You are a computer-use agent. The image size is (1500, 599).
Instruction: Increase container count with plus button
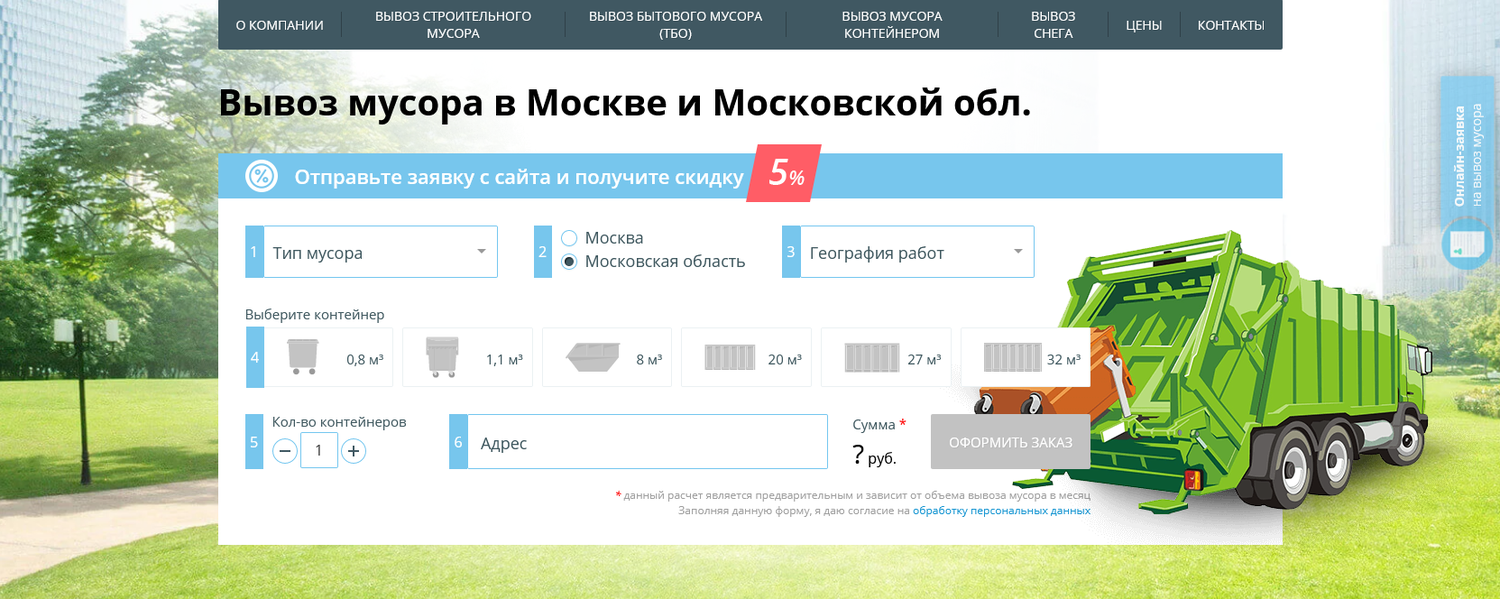point(353,451)
